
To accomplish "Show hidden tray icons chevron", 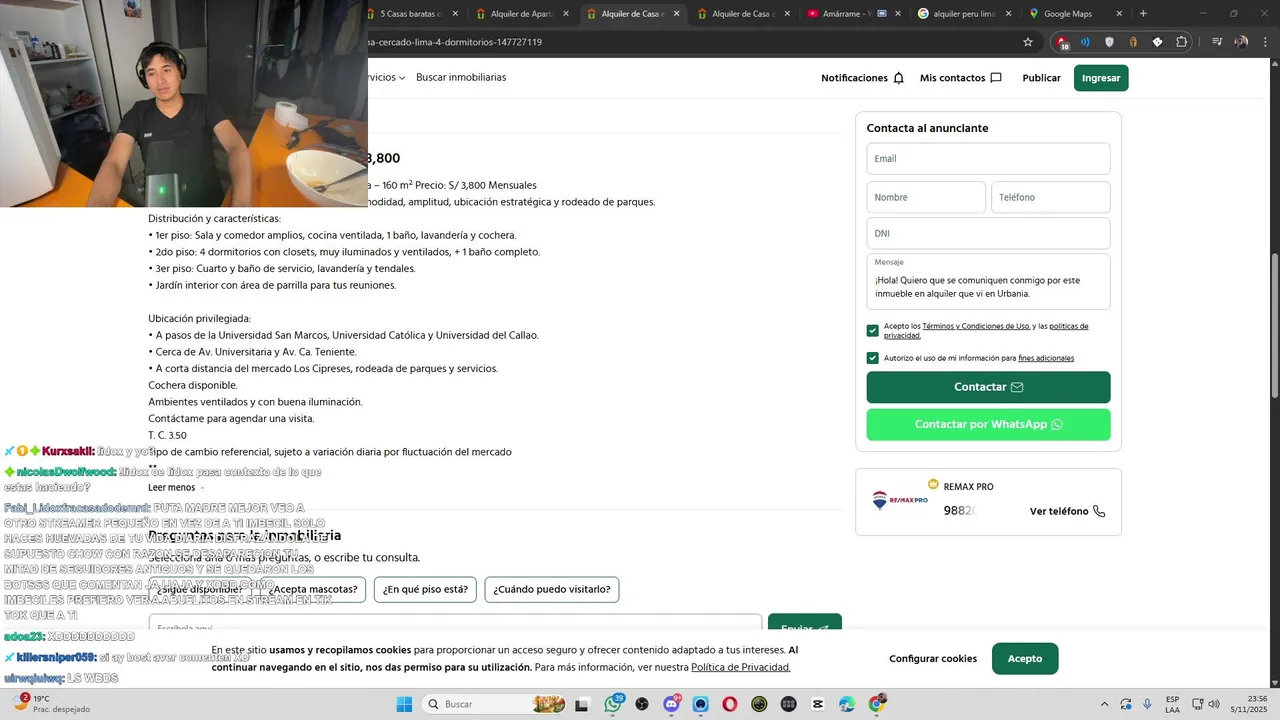I will click(1104, 704).
